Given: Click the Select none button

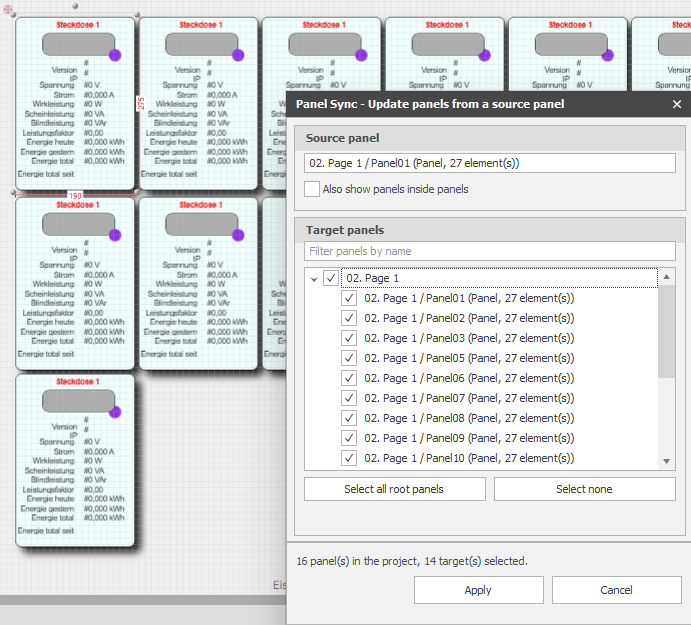Looking at the screenshot, I should point(584,489).
